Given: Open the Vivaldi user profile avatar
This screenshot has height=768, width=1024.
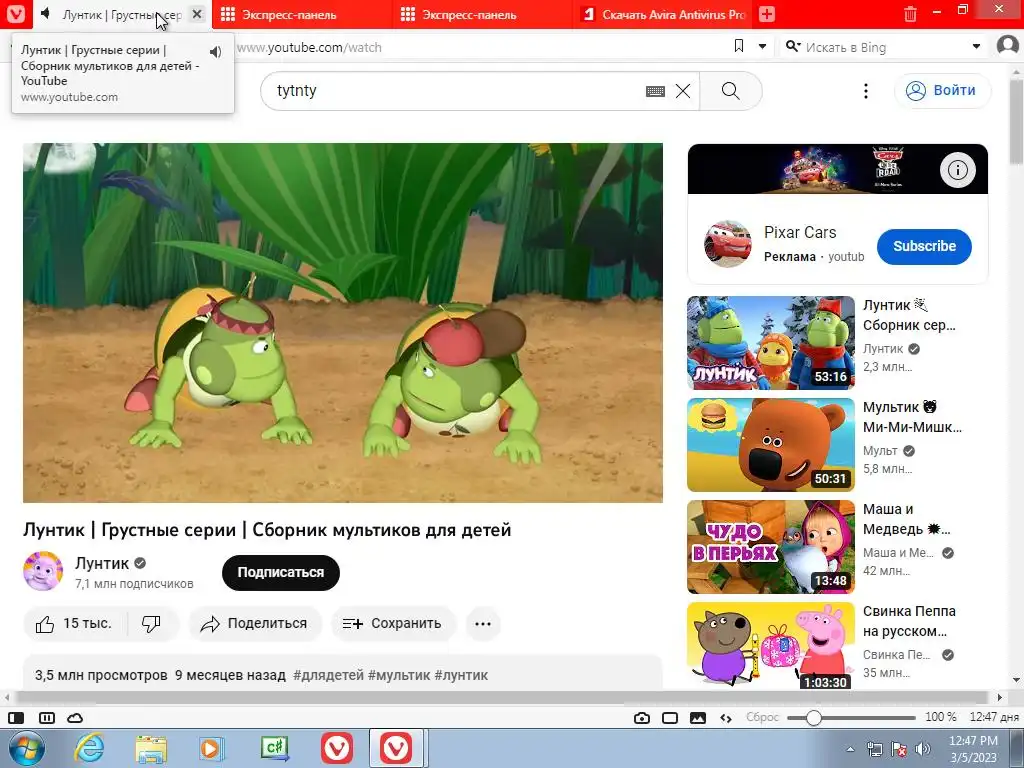Looking at the screenshot, I should tap(1008, 46).
